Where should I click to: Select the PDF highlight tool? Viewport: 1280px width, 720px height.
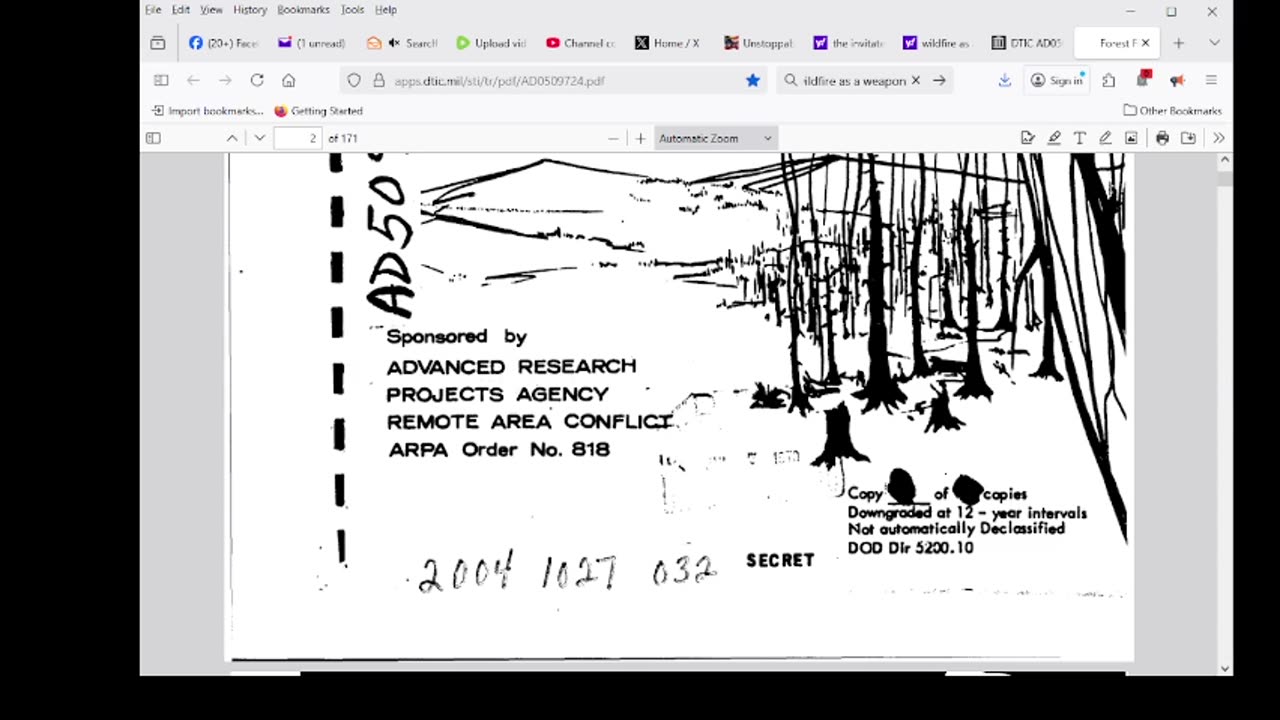[1054, 138]
